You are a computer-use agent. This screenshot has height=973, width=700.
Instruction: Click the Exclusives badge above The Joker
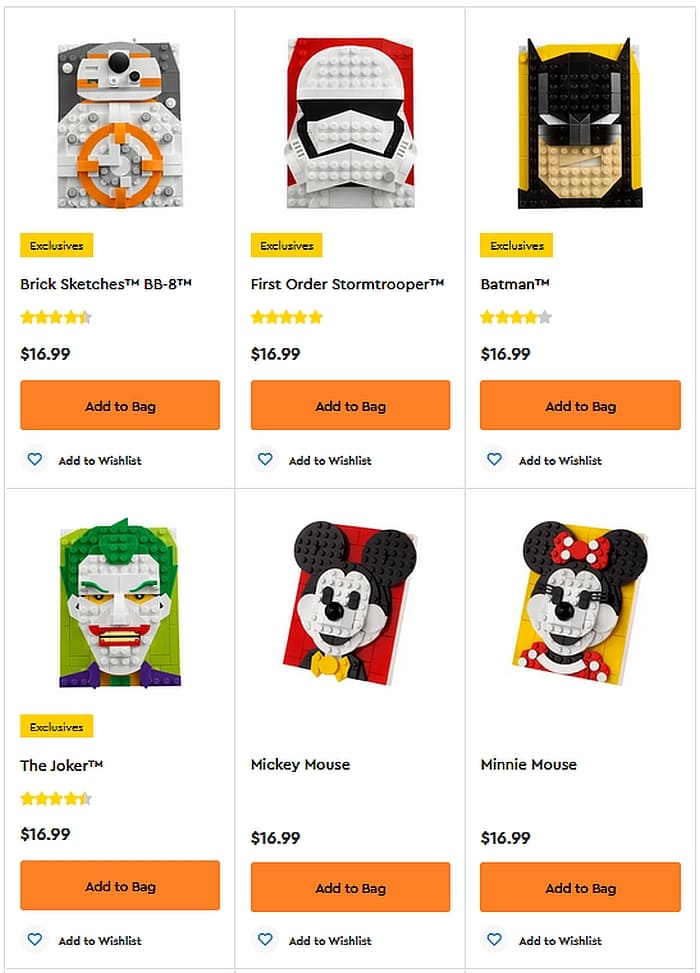click(57, 727)
